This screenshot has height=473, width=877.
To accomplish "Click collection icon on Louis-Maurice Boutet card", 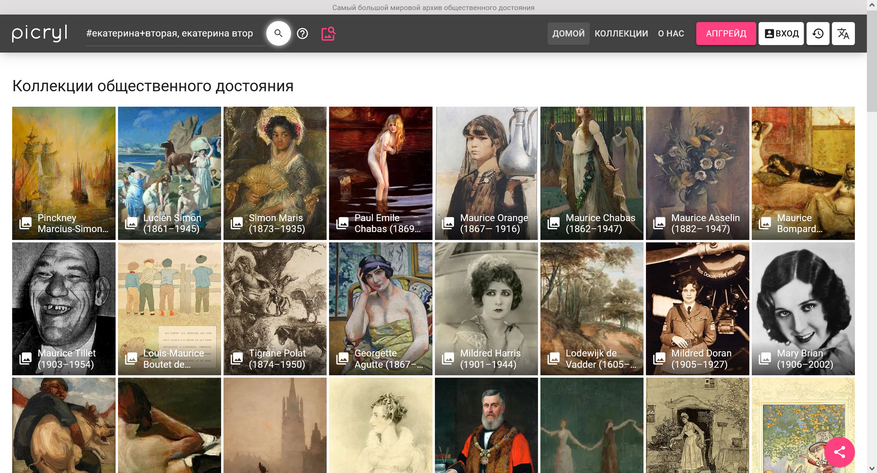I will pyautogui.click(x=131, y=358).
